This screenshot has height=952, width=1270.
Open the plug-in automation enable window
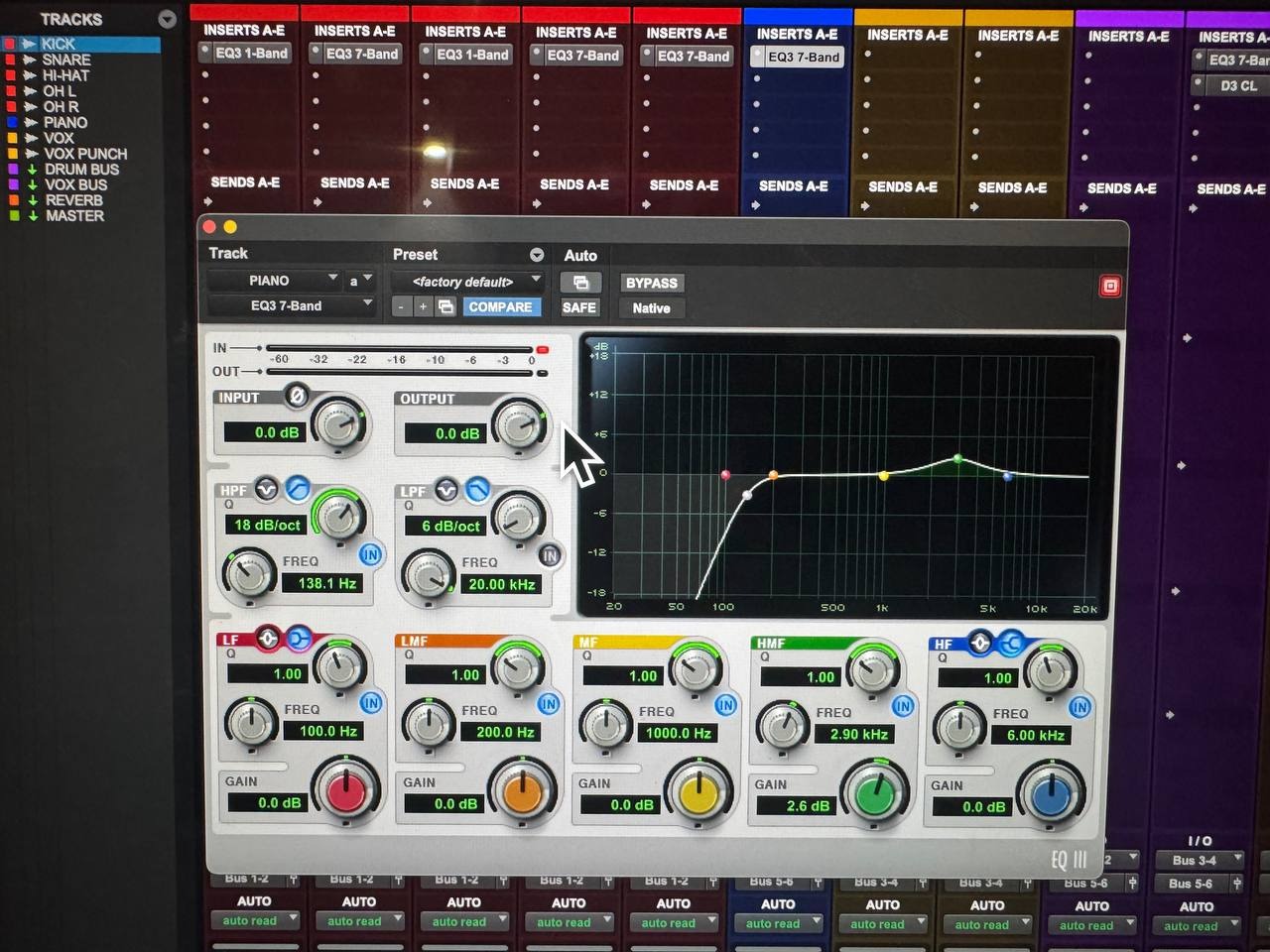click(580, 283)
